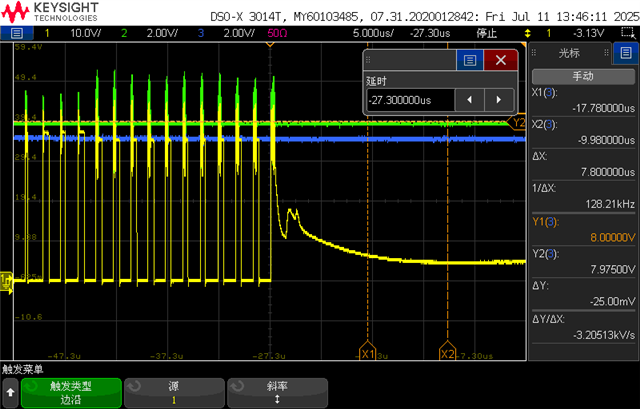Click the left drag handle of sidebar

[x=533, y=53]
